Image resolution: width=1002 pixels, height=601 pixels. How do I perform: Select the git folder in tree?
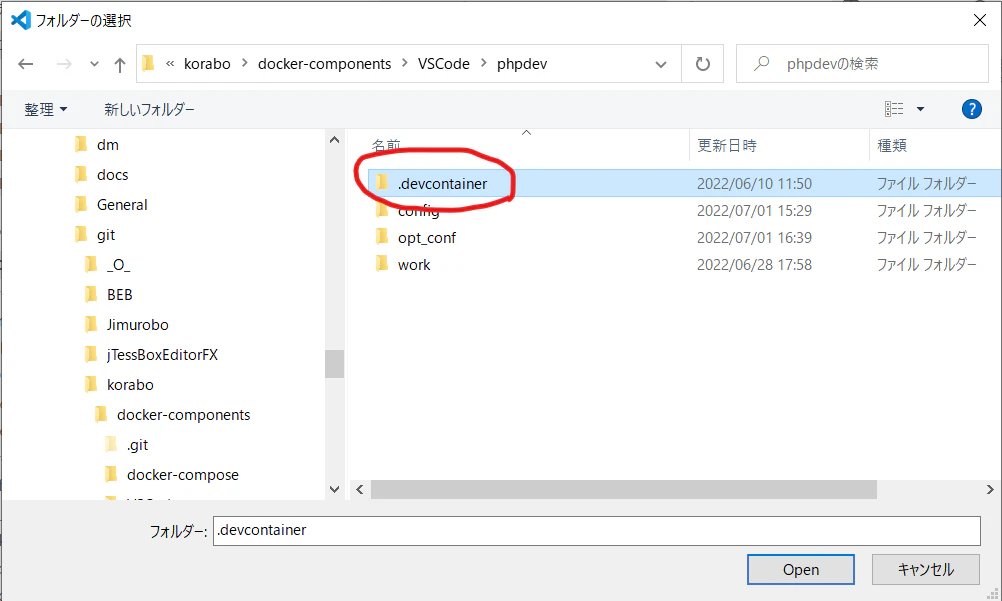[106, 235]
